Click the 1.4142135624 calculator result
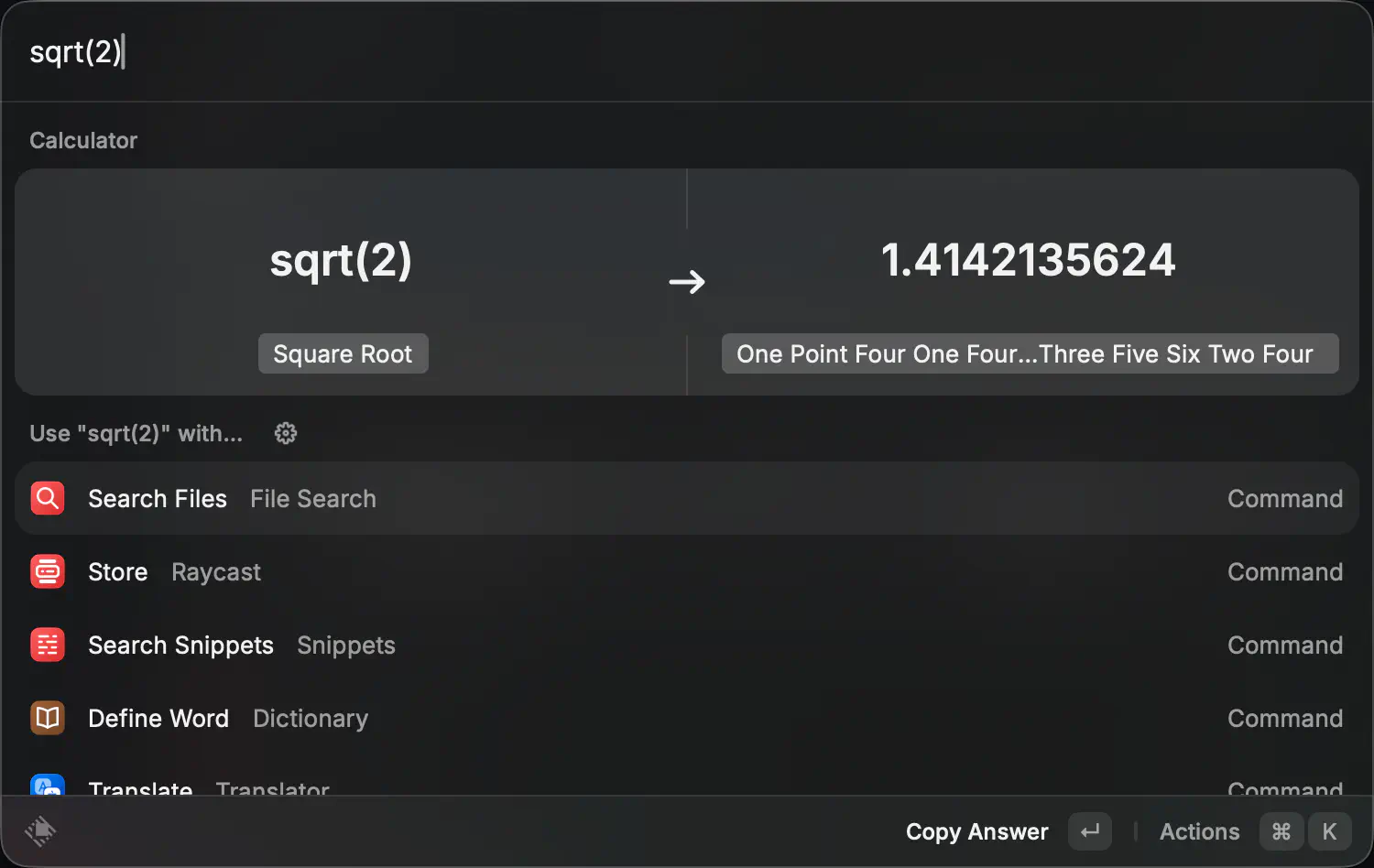Image resolution: width=1374 pixels, height=868 pixels. (x=1028, y=260)
